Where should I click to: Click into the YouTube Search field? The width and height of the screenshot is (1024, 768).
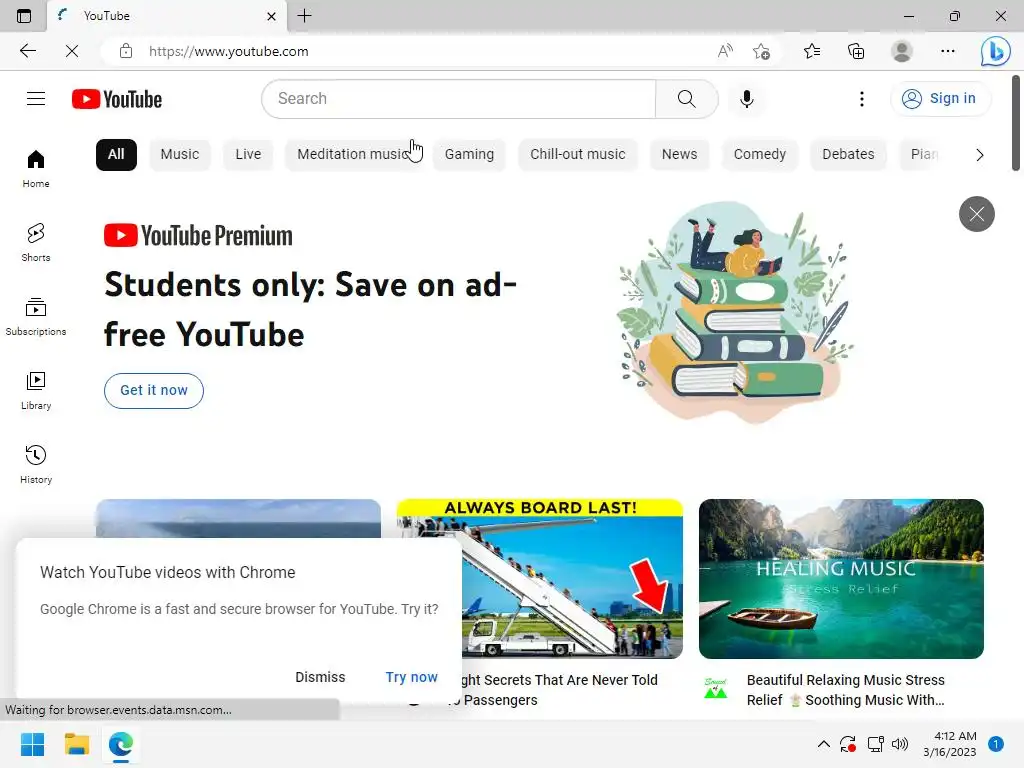458,99
